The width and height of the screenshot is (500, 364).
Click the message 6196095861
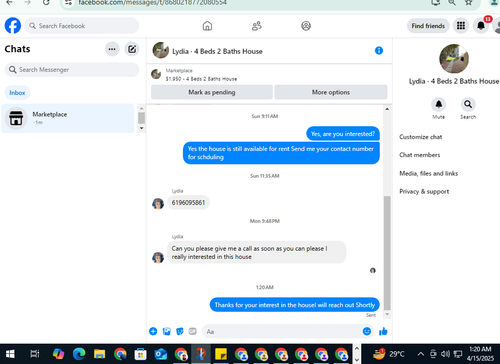[188, 203]
